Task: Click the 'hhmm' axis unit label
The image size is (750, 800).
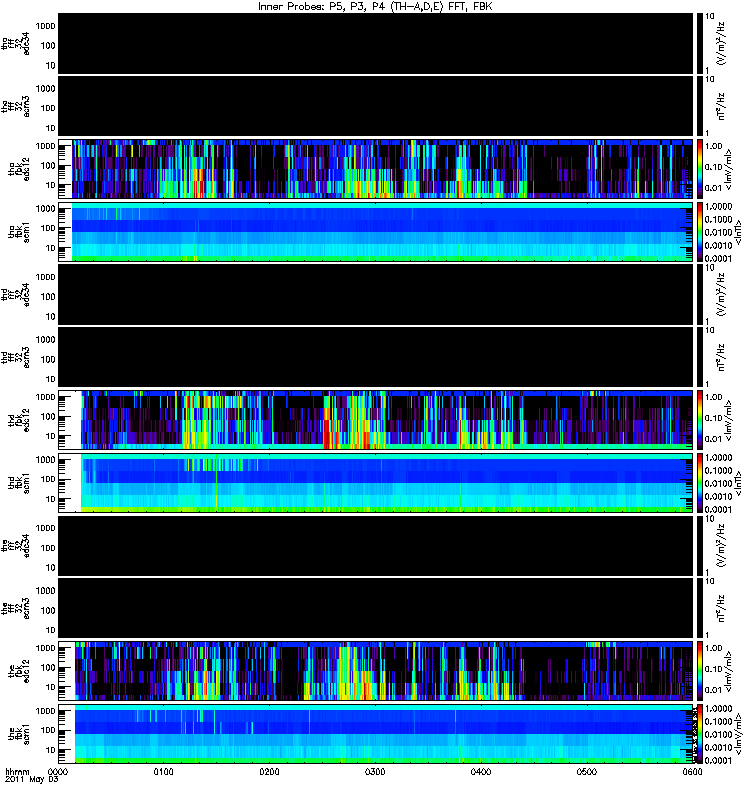Action: (x=17, y=771)
